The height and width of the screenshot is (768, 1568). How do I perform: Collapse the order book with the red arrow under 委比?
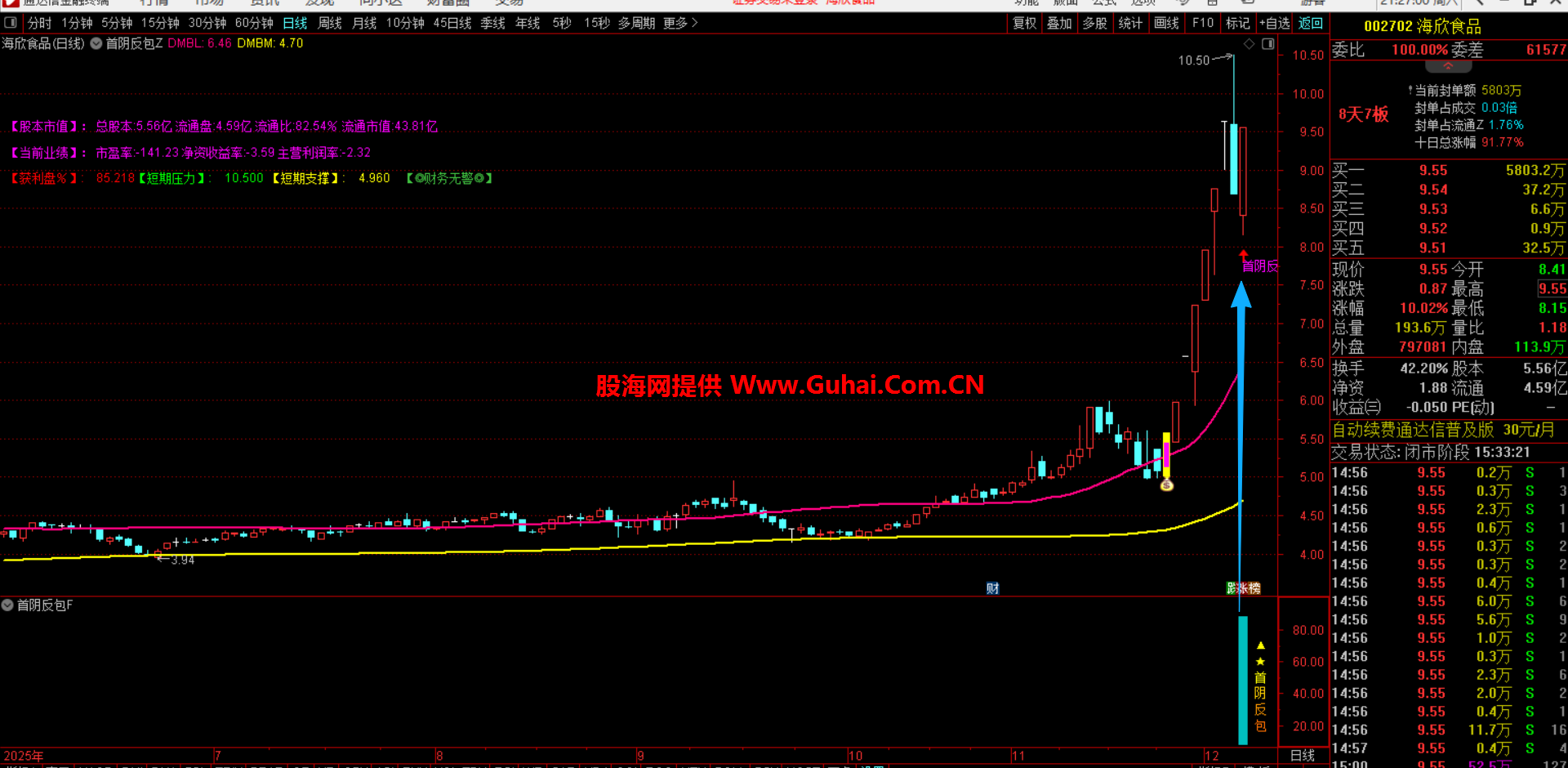[1448, 65]
